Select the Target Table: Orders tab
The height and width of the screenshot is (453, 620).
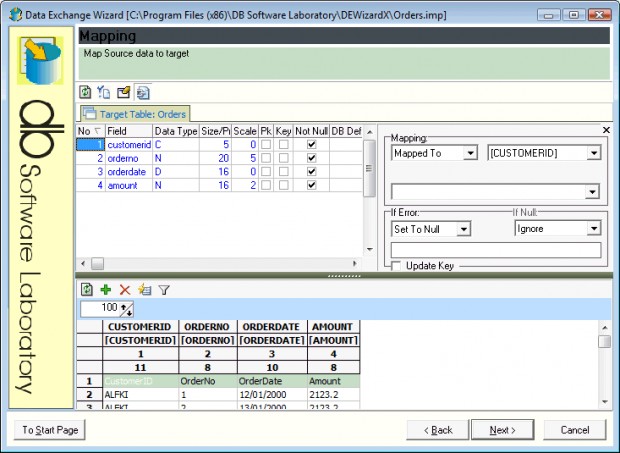click(x=135, y=114)
